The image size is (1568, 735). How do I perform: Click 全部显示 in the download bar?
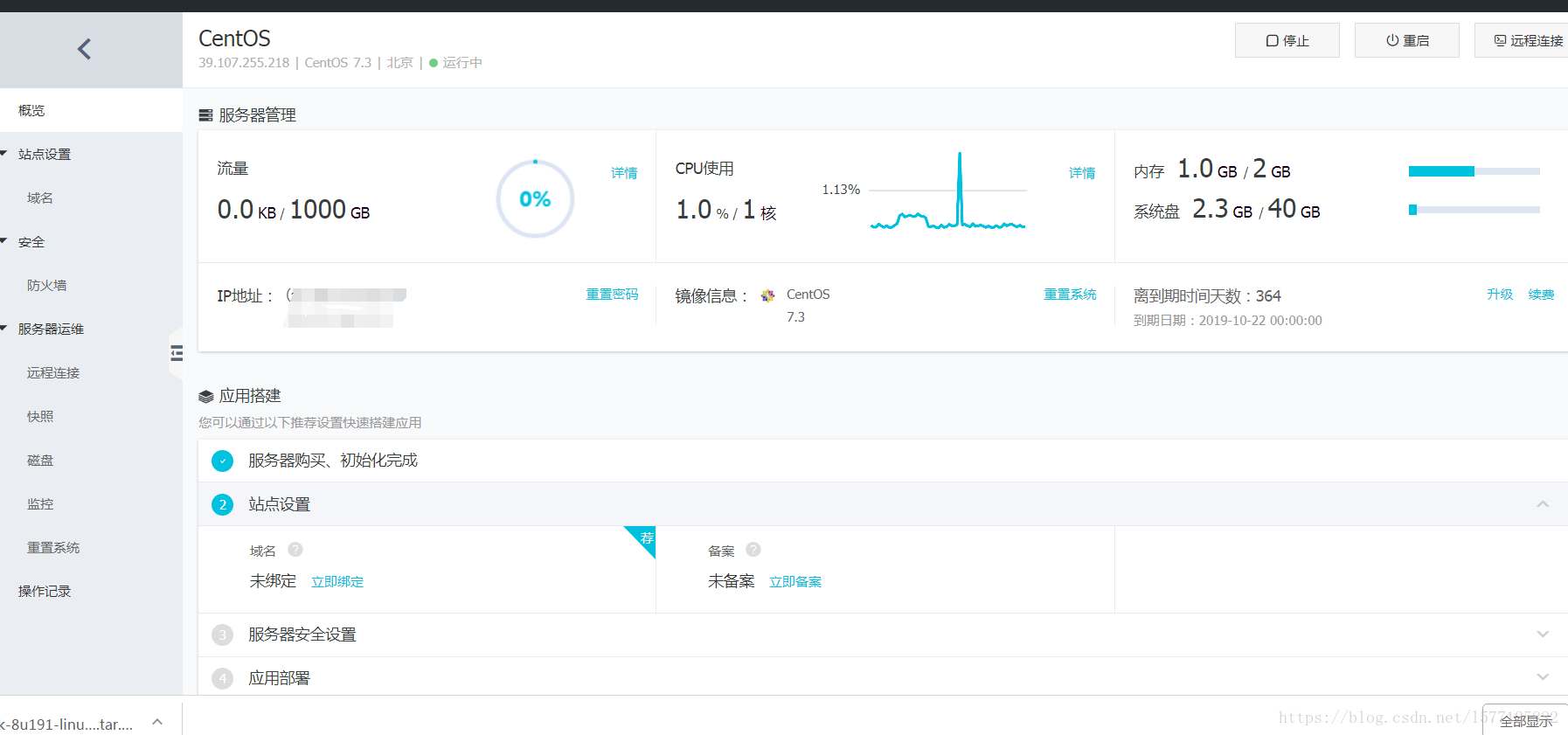point(1526,721)
